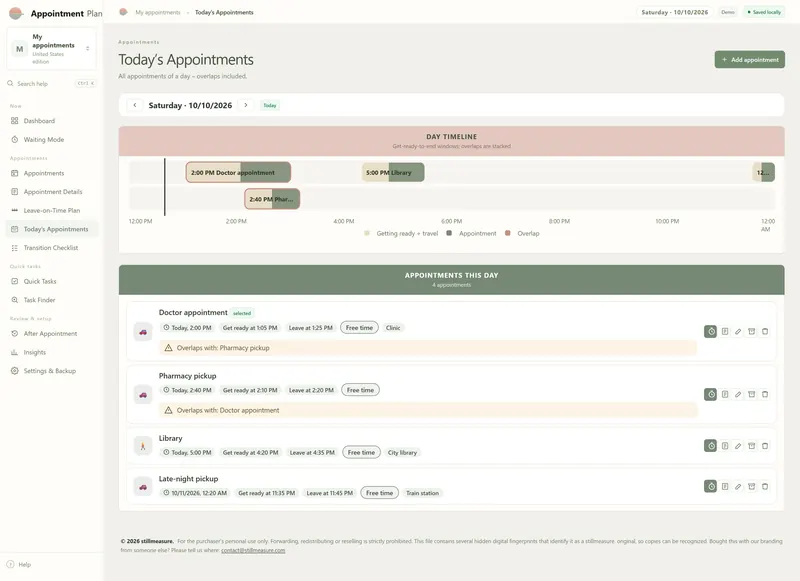Expand the My appointments workspace switcher

pos(52,49)
